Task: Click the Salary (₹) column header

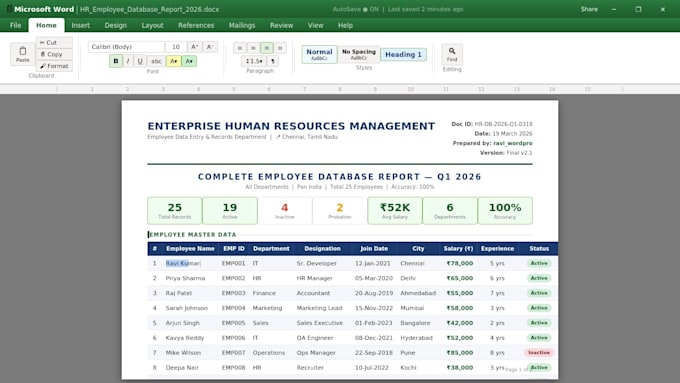Action: pos(458,249)
